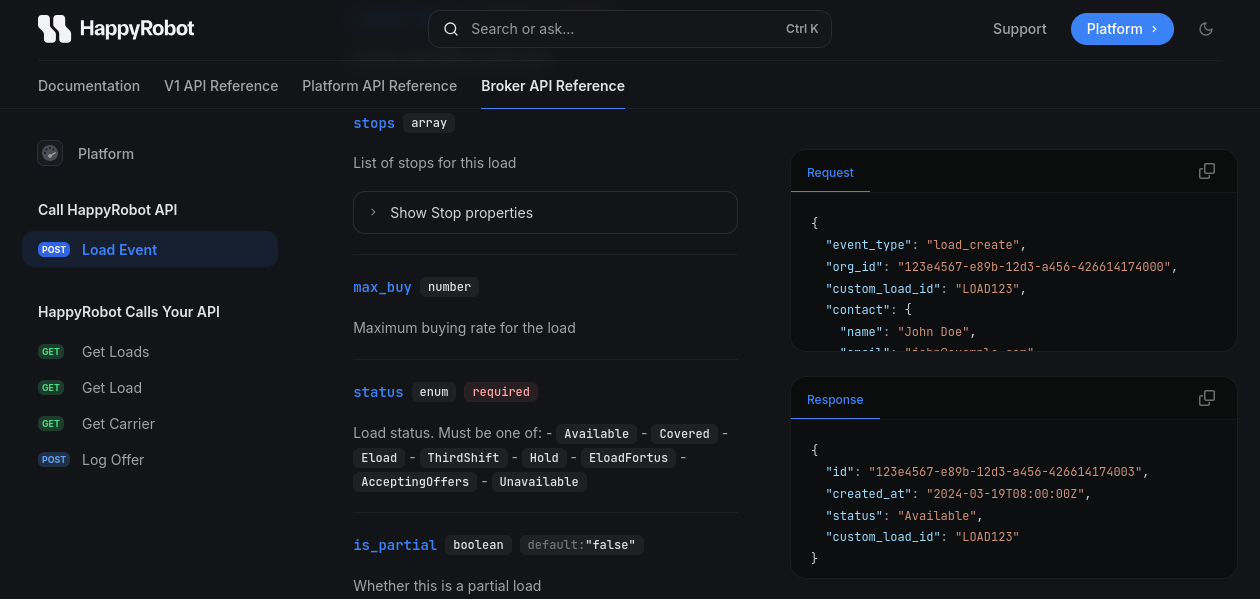Select the Request tab in code panel
Viewport: 1260px width, 599px height.
[x=830, y=172]
